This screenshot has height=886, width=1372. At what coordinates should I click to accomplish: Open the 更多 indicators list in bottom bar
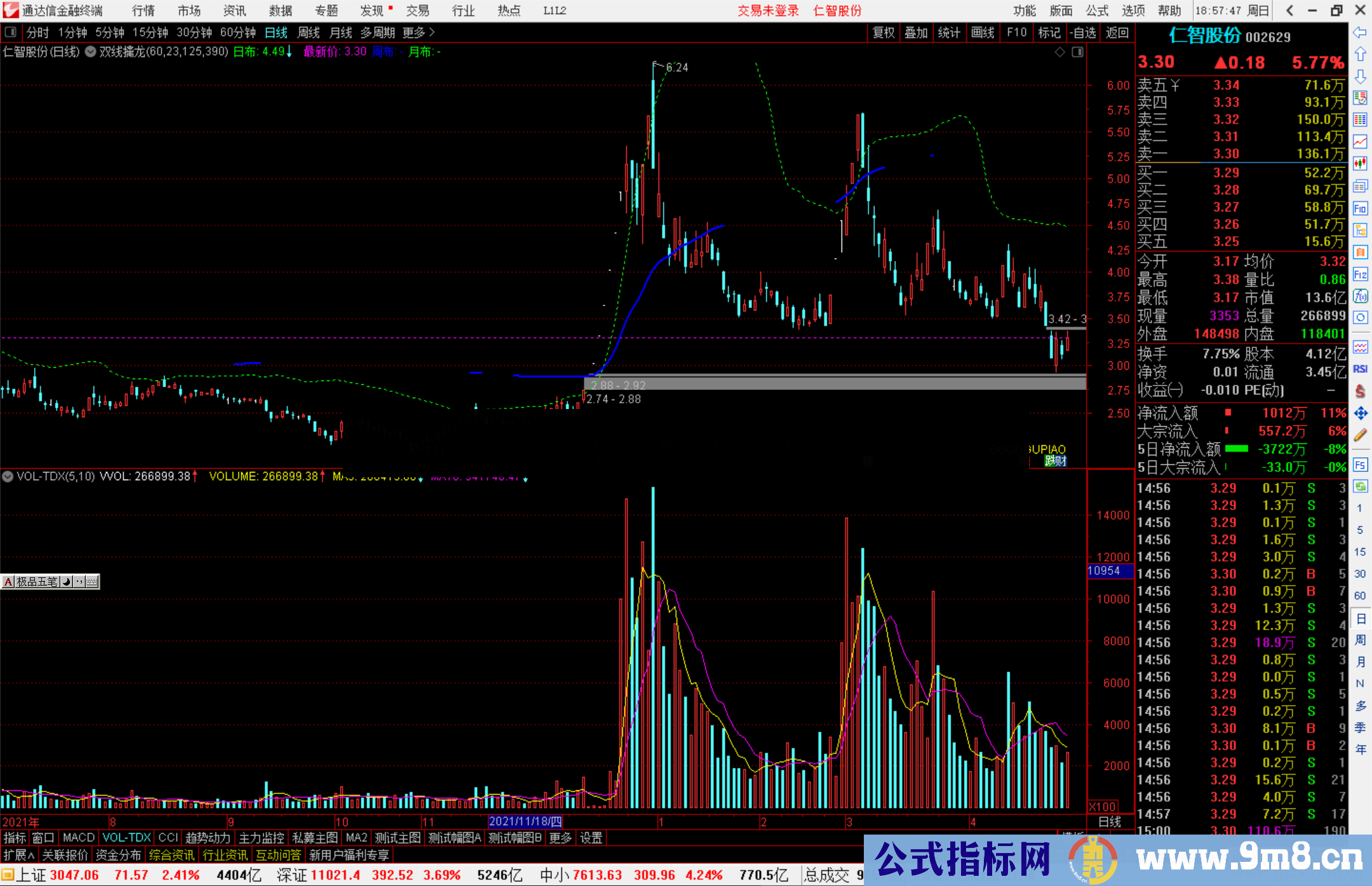[560, 838]
